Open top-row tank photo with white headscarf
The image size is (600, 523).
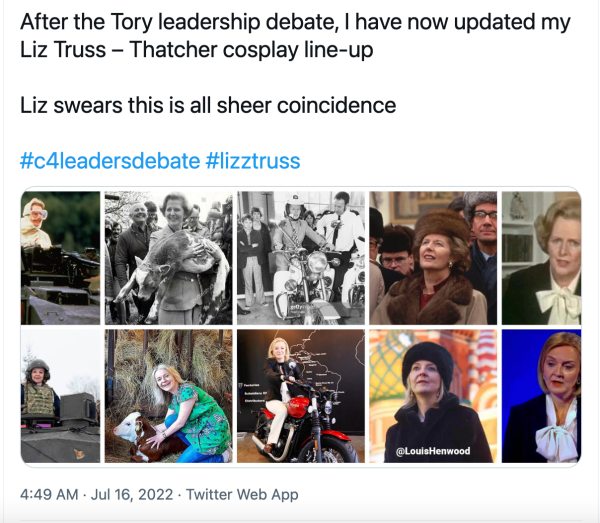click(60, 257)
